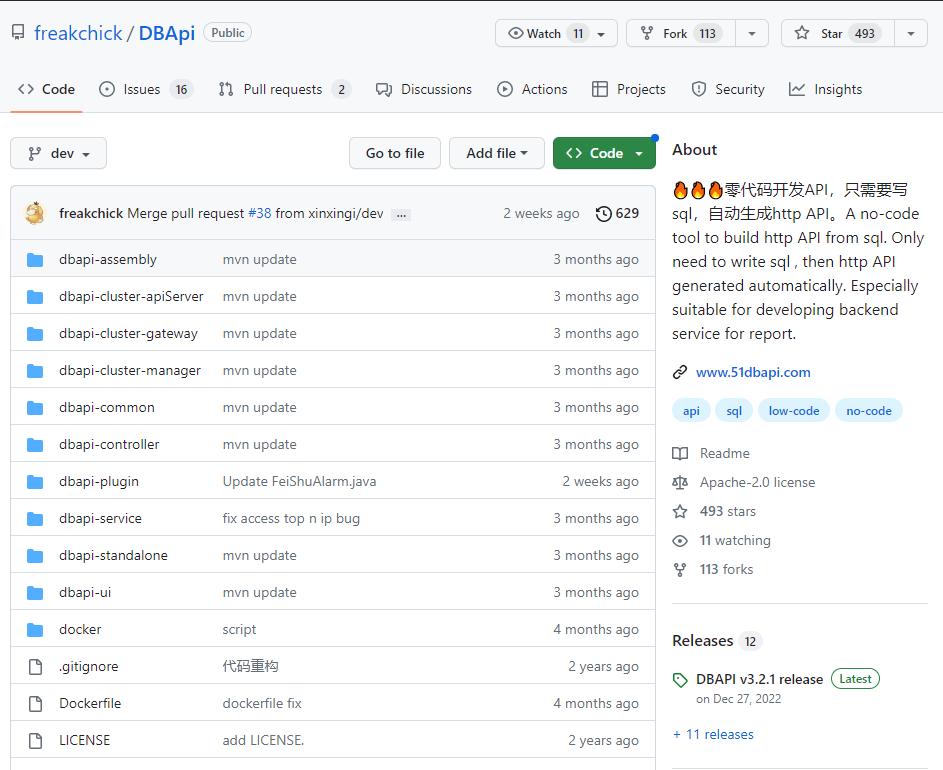
Task: Click the dbapi-plugin folder icon
Action: [35, 481]
